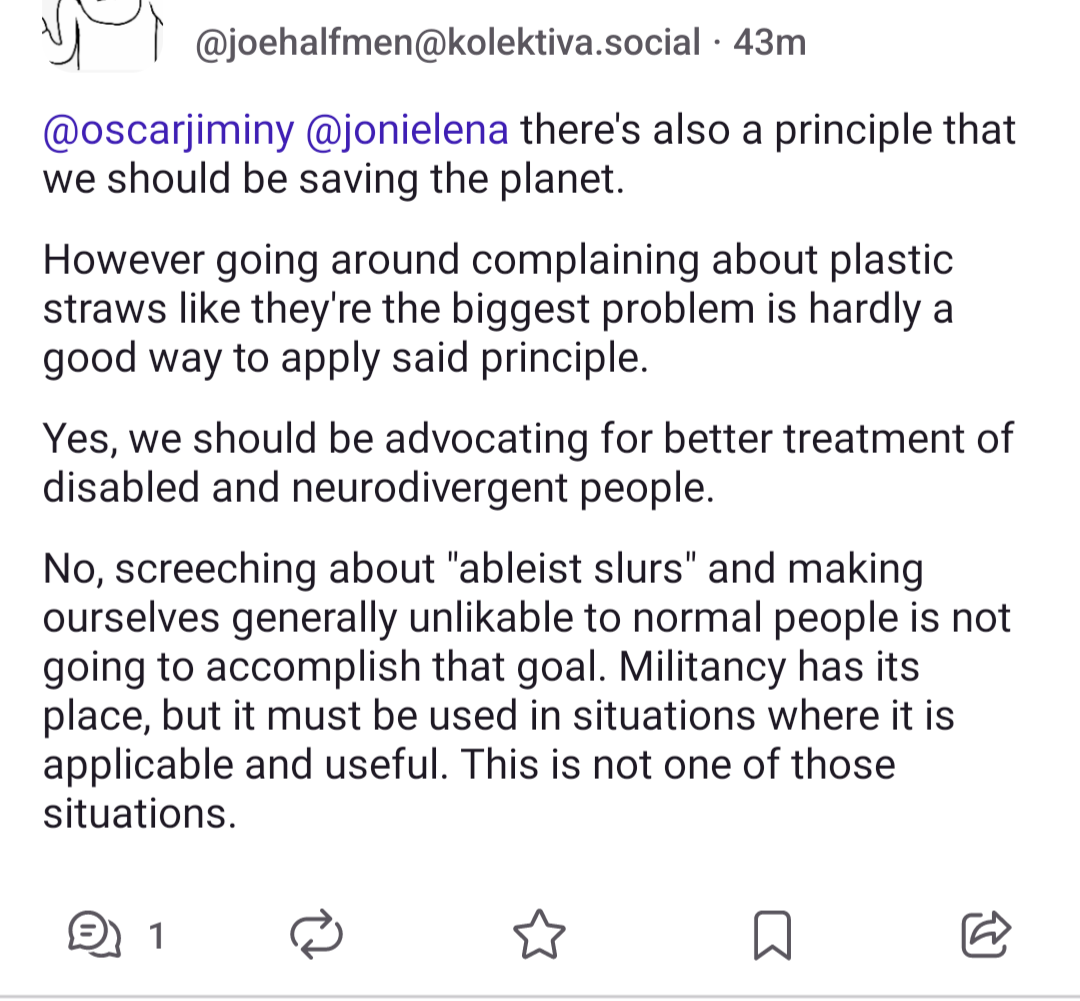The height and width of the screenshot is (1001, 1080).
Task: Share the post via the share arrow icon
Action: (986, 934)
